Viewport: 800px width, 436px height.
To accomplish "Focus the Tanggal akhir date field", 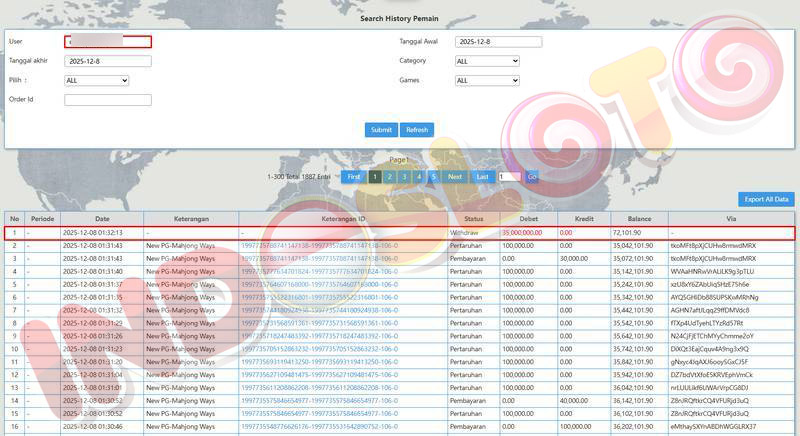I will [x=107, y=61].
